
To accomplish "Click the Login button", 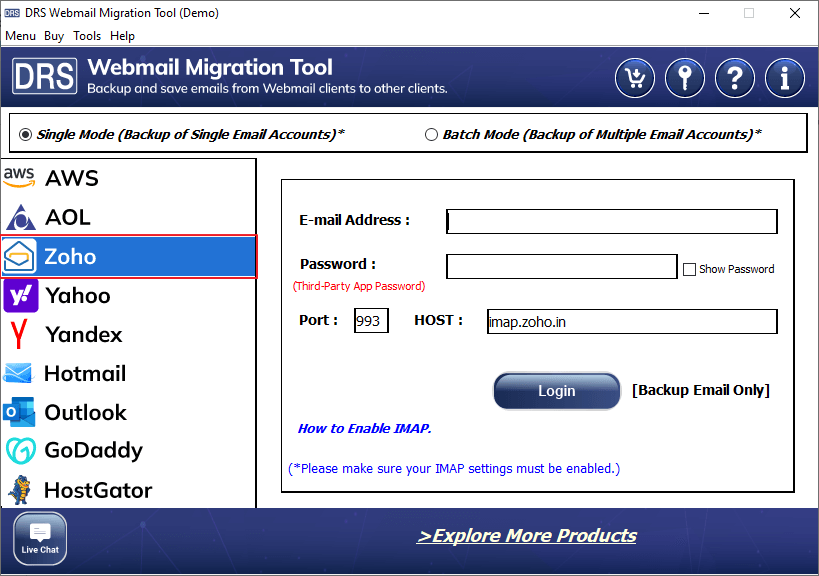I will click(x=557, y=391).
